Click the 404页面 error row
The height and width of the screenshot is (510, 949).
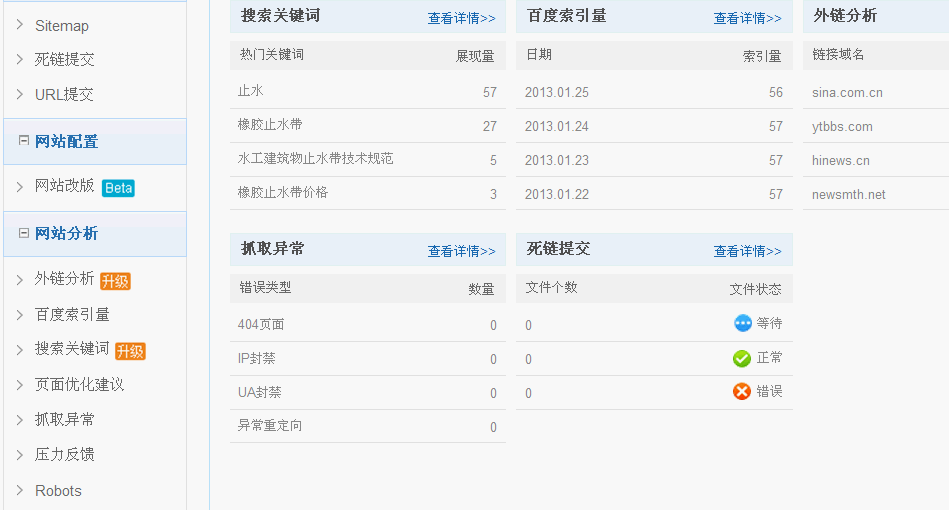point(368,324)
